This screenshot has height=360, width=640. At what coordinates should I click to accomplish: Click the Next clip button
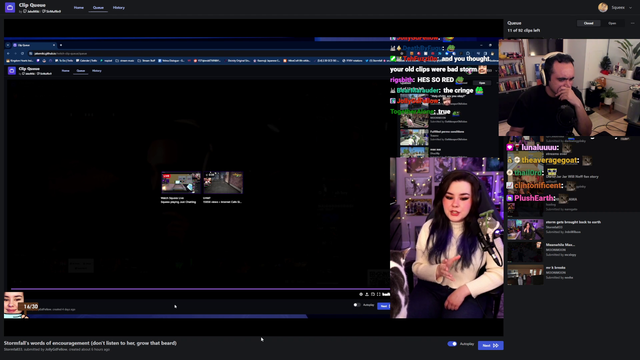click(x=490, y=345)
